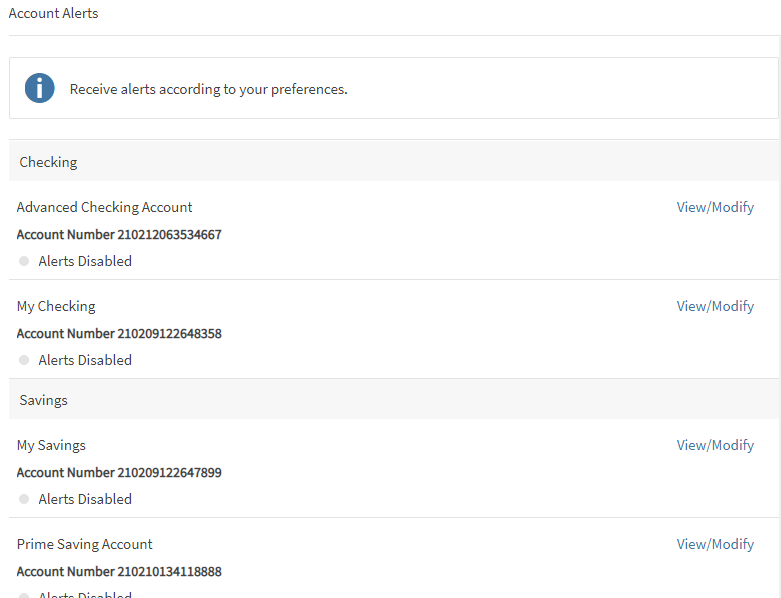Click the Prime Saving Account name
781x598 pixels.
(85, 544)
